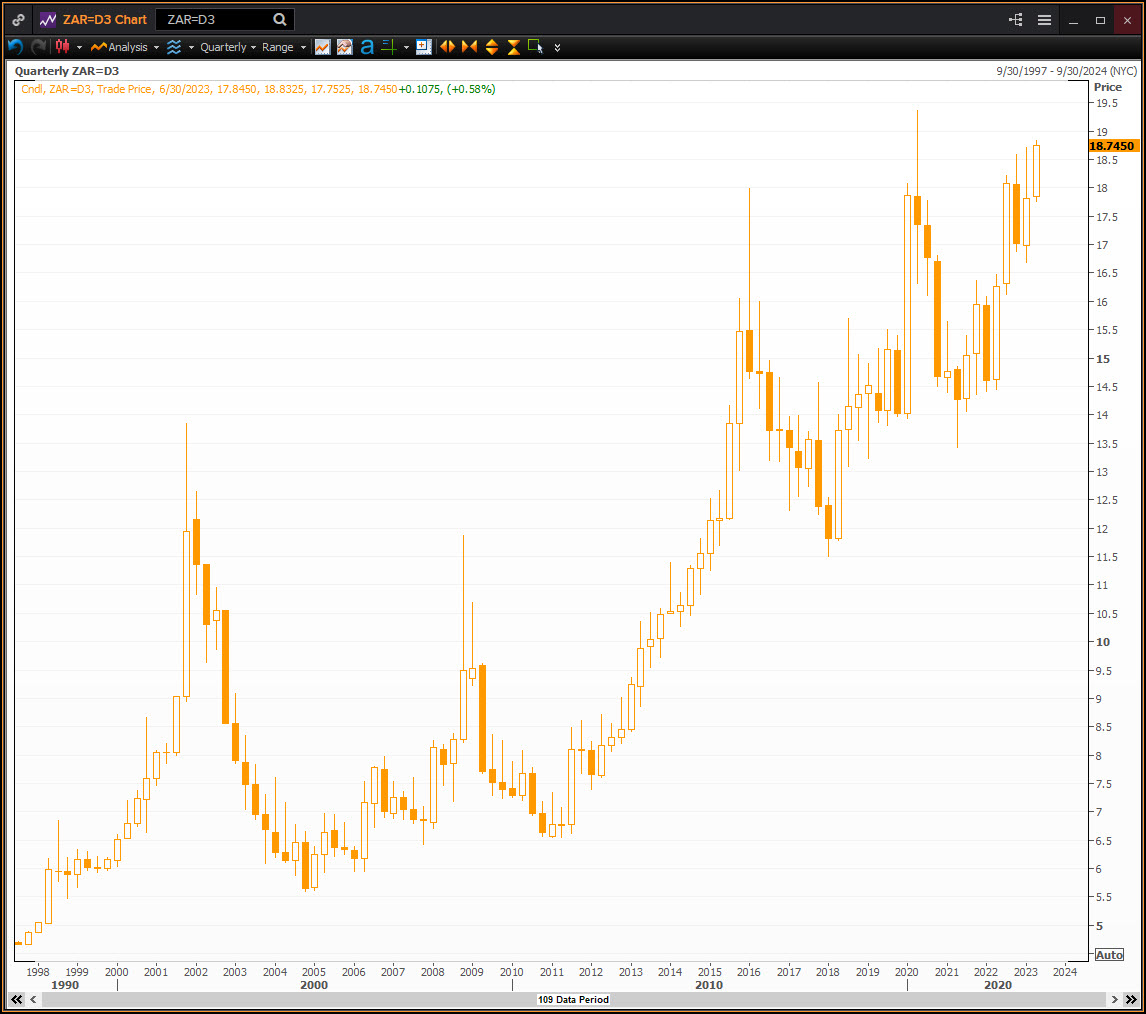Image resolution: width=1146 pixels, height=1014 pixels.
Task: Click the annotation text 'a' icon
Action: [367, 46]
